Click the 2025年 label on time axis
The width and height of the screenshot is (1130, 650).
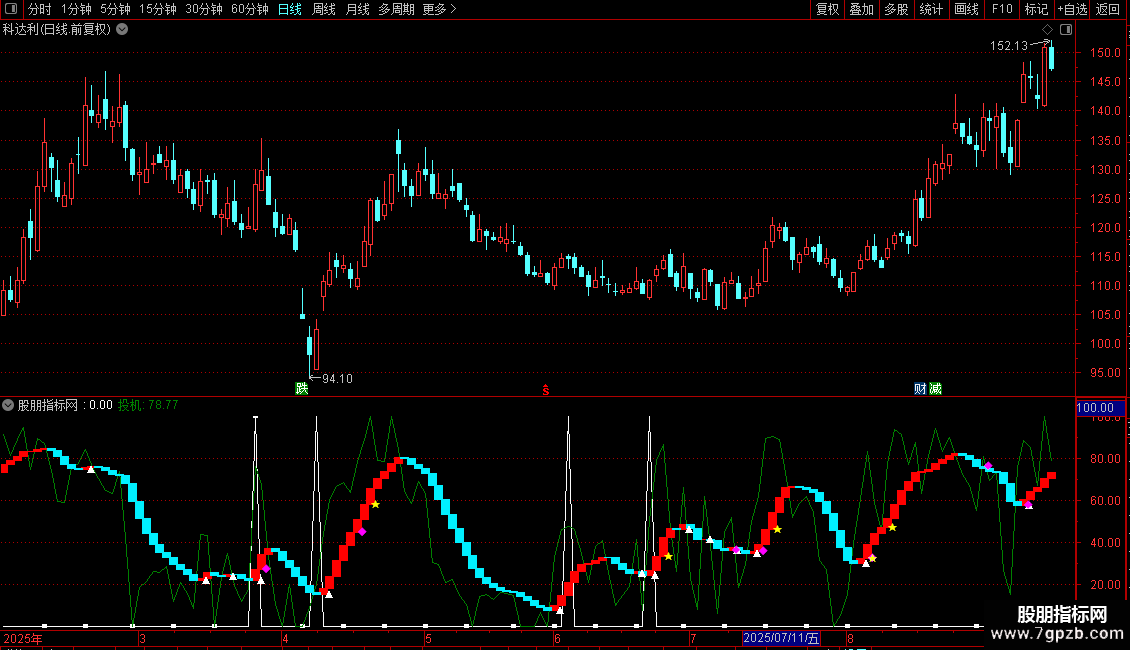pos(23,638)
